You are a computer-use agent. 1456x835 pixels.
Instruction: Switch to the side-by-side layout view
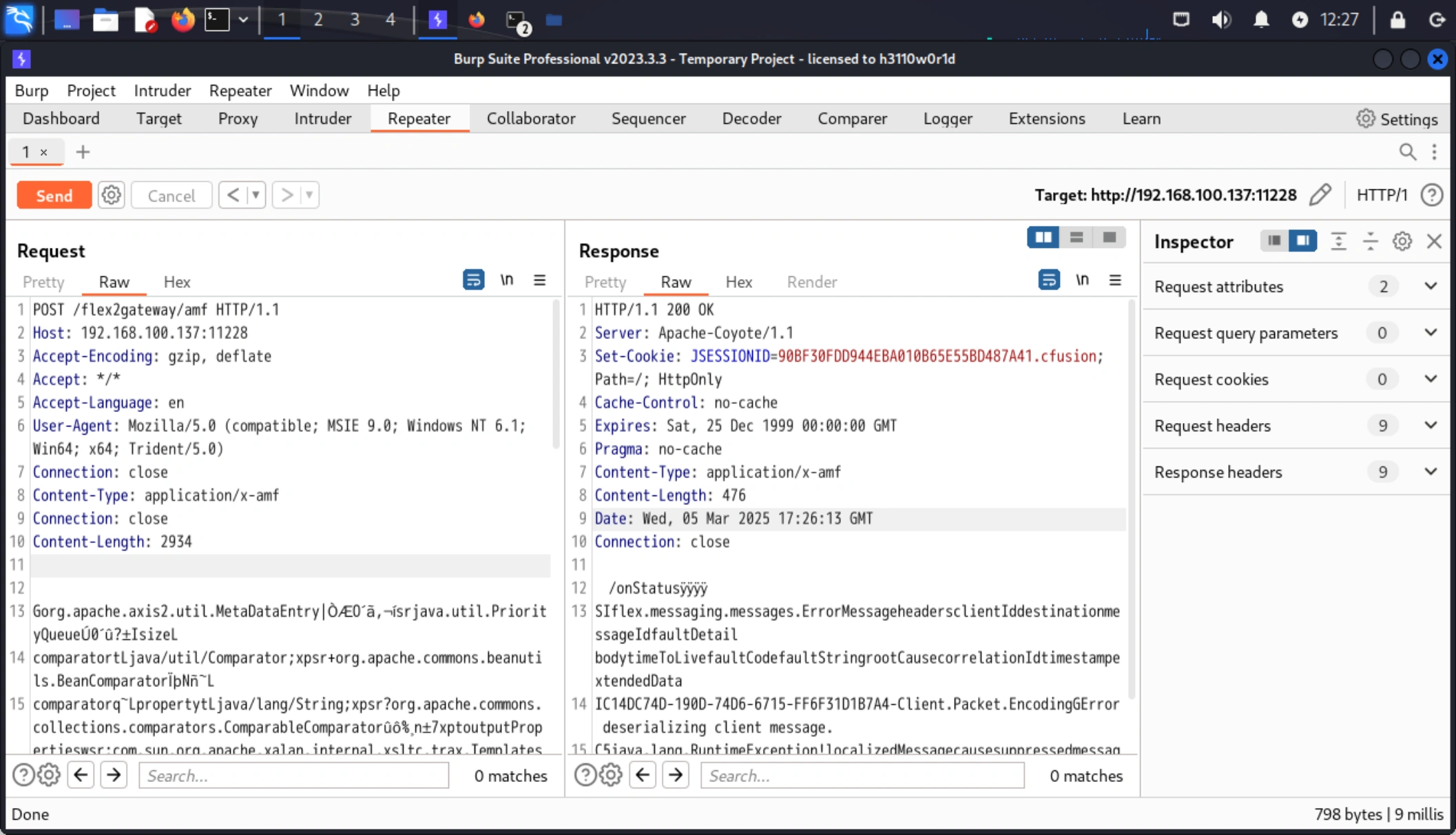[1043, 238]
